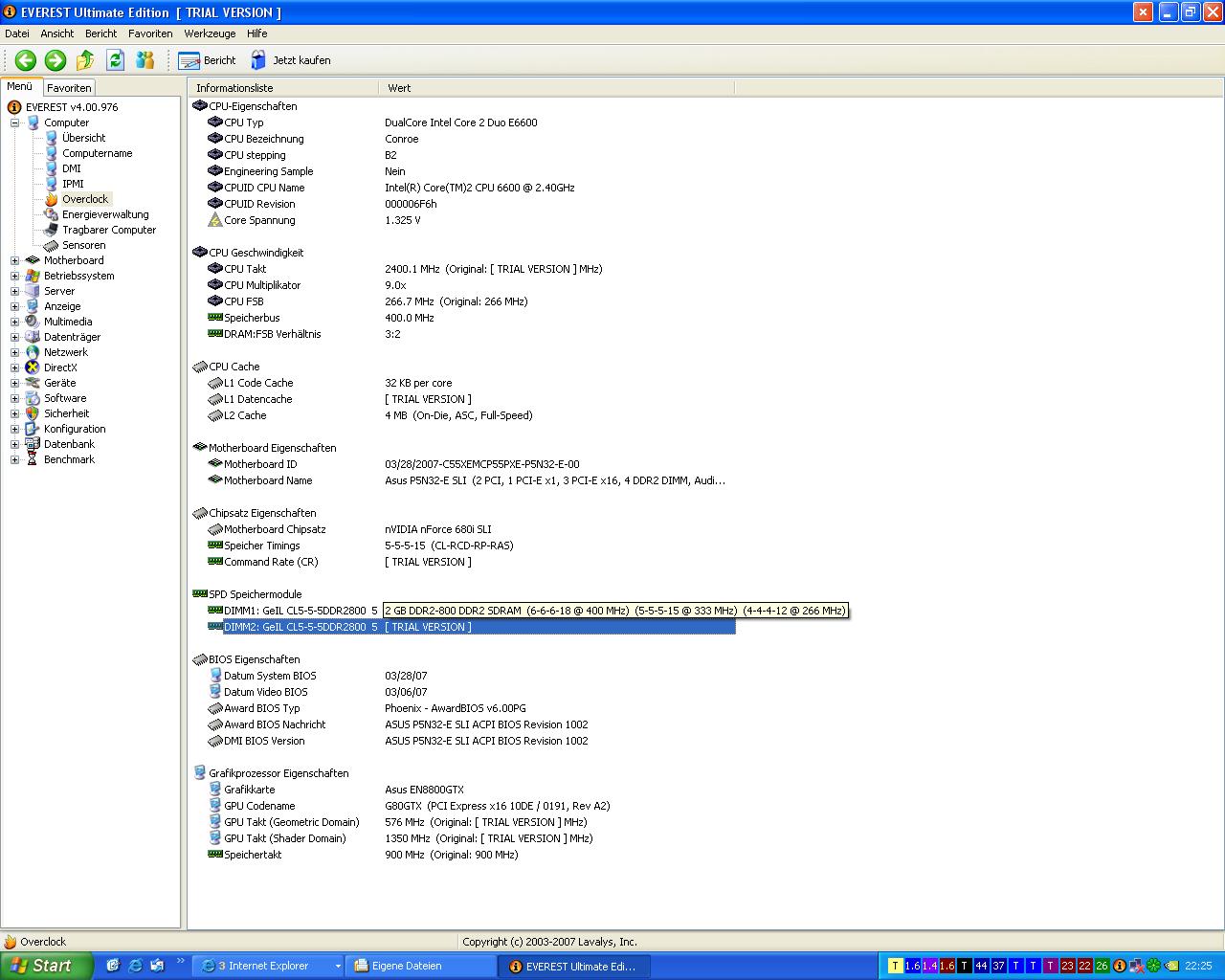Click the Benchmark tree icon
This screenshot has width=1225, height=980.
click(33, 459)
